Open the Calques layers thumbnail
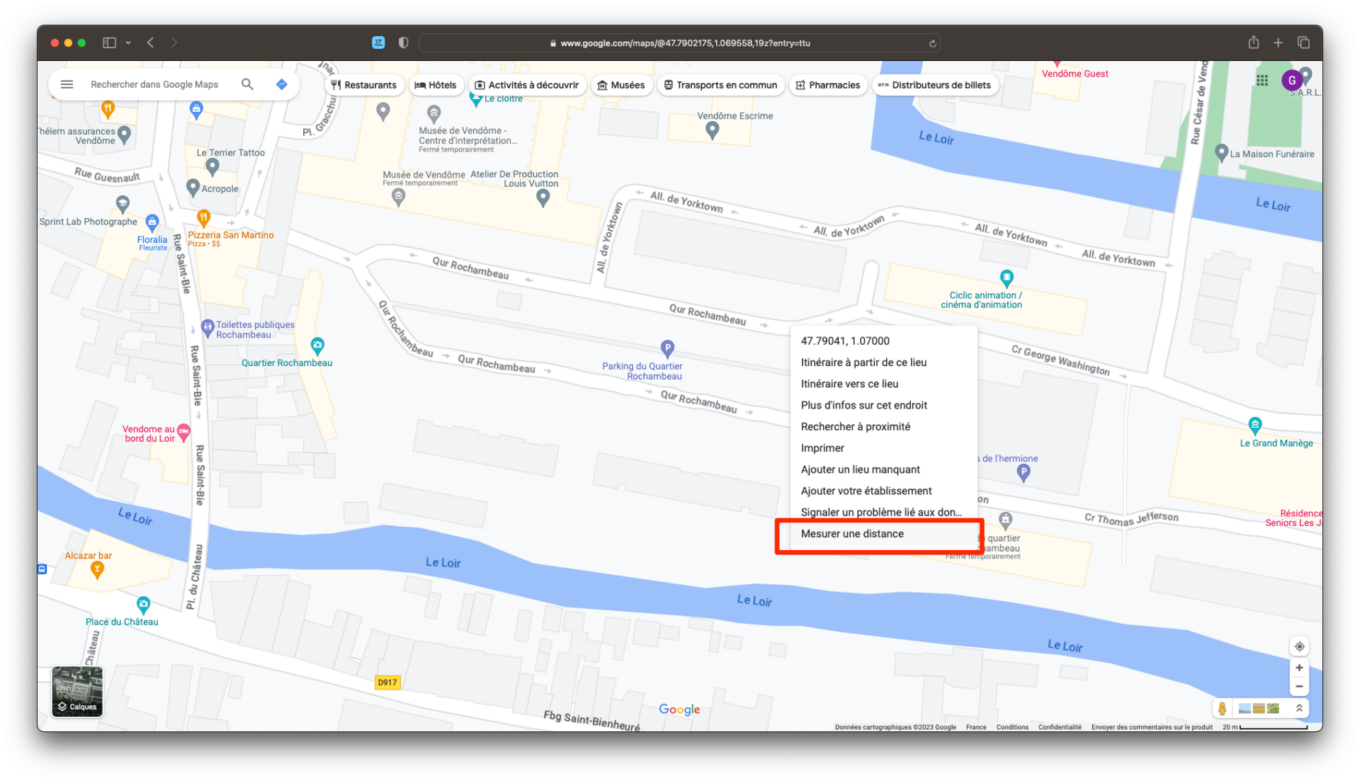This screenshot has width=1360, height=781. [77, 691]
